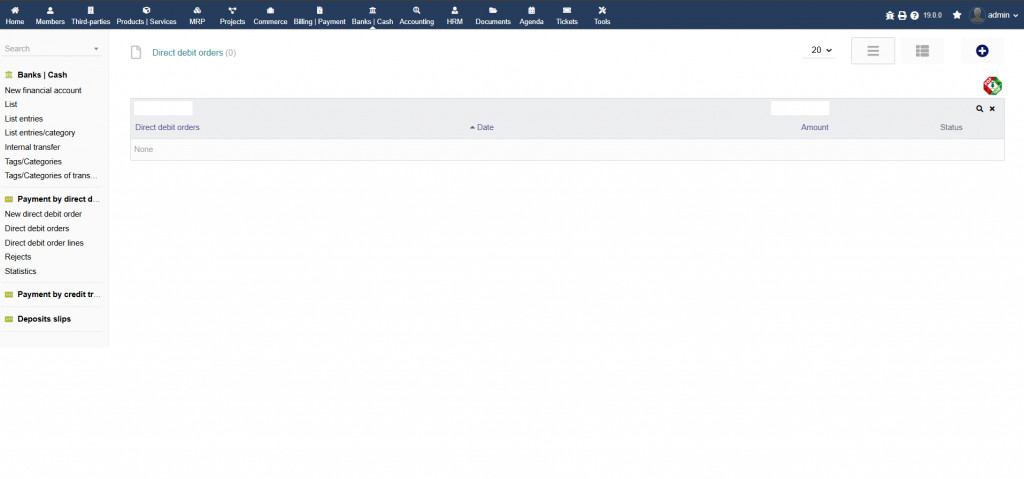Open Direct debit order lines link
Viewport: 1024px width, 479px height.
click(x=44, y=243)
